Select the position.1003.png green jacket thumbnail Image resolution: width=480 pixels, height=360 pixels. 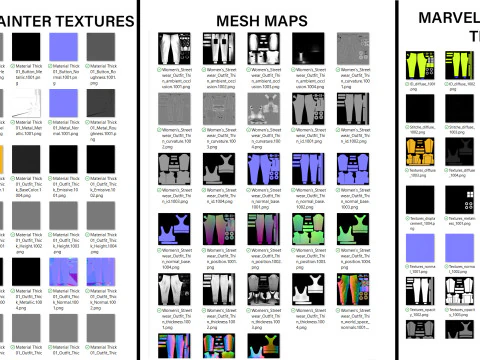pyautogui.click(x=308, y=229)
